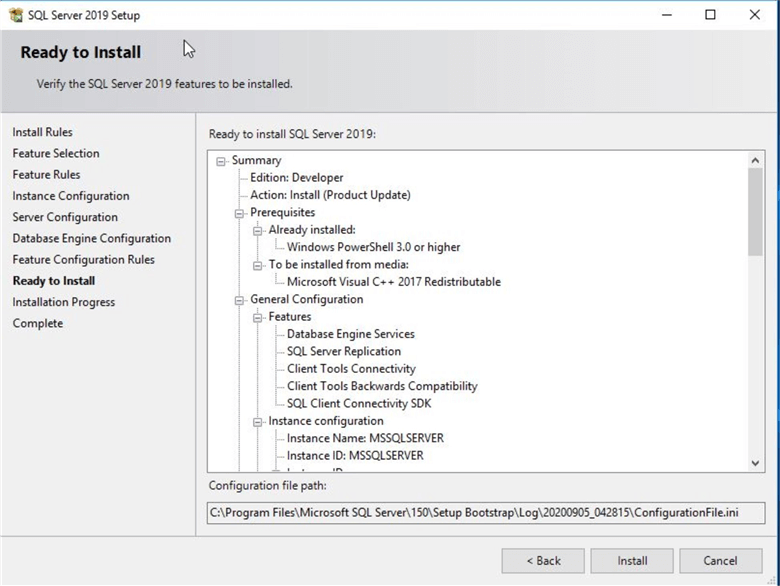This screenshot has width=780, height=586.
Task: Select the Instance Configuration step
Action: coord(71,196)
